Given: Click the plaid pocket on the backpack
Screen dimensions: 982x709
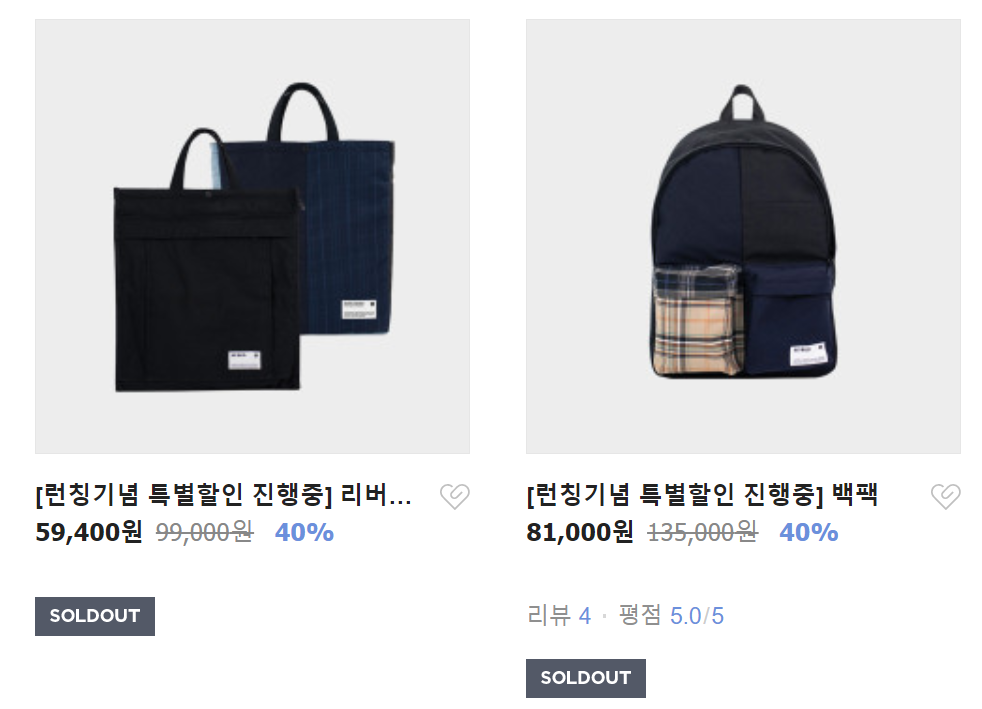Looking at the screenshot, I should tap(697, 321).
